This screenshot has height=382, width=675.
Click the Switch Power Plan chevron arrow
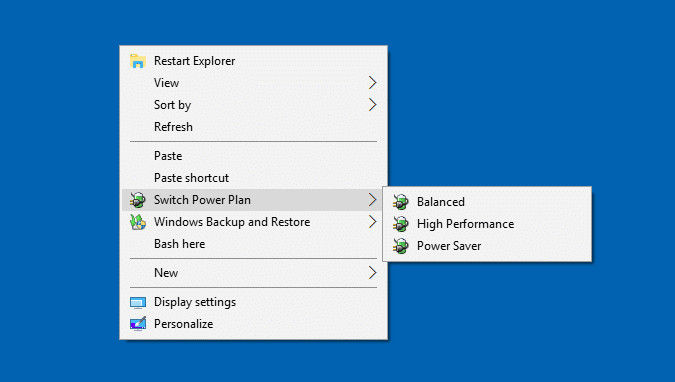pos(372,200)
